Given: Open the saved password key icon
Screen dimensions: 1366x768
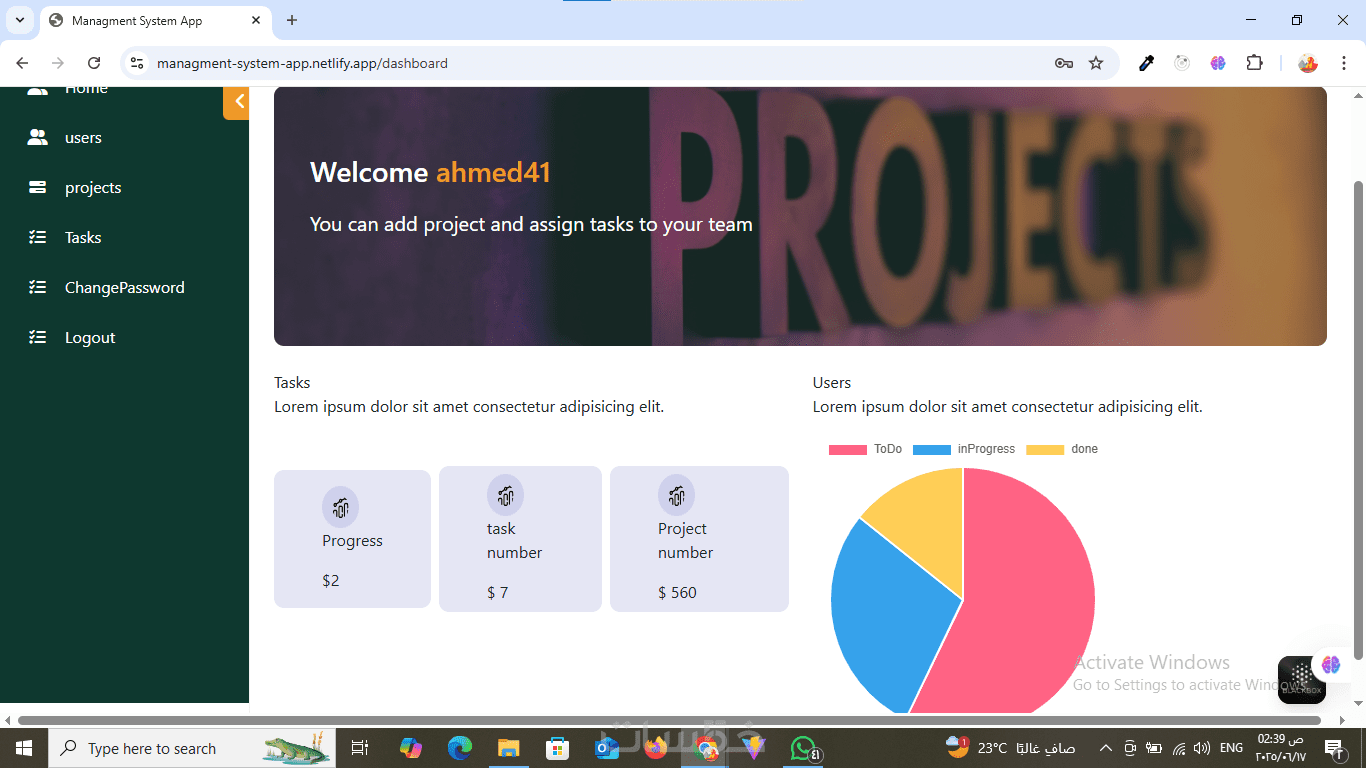Looking at the screenshot, I should (x=1064, y=63).
